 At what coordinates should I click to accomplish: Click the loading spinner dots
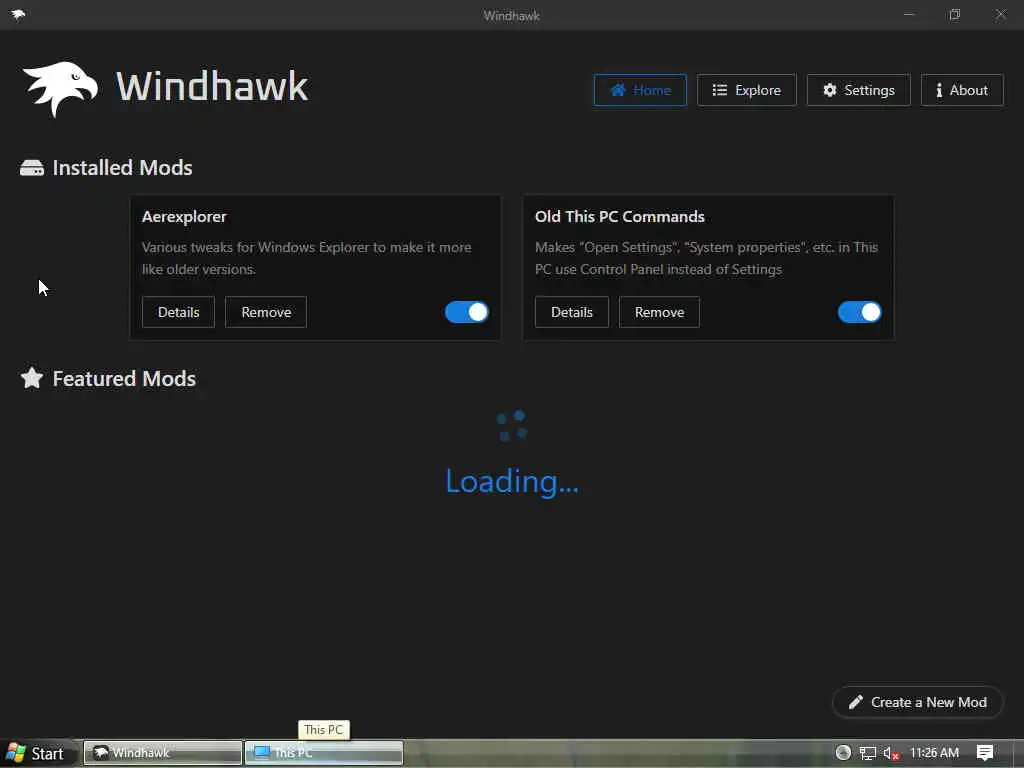coord(512,425)
